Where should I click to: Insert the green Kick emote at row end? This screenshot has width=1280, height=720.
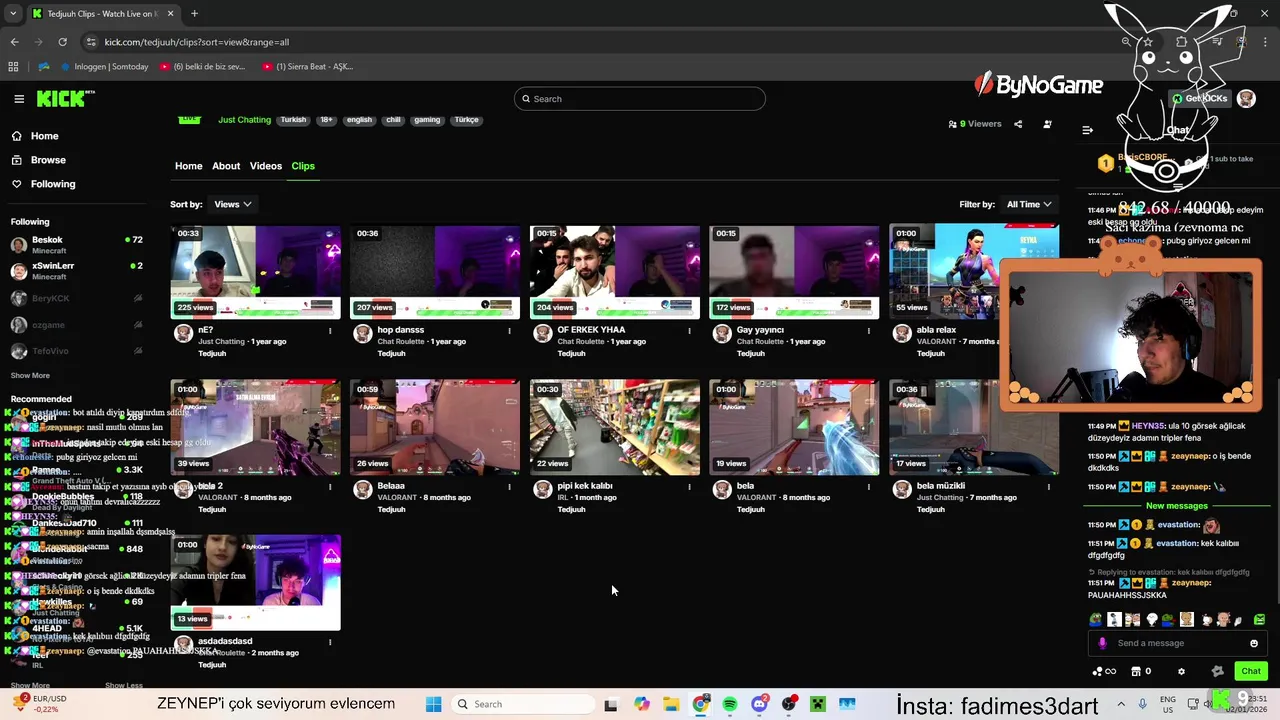[1259, 620]
